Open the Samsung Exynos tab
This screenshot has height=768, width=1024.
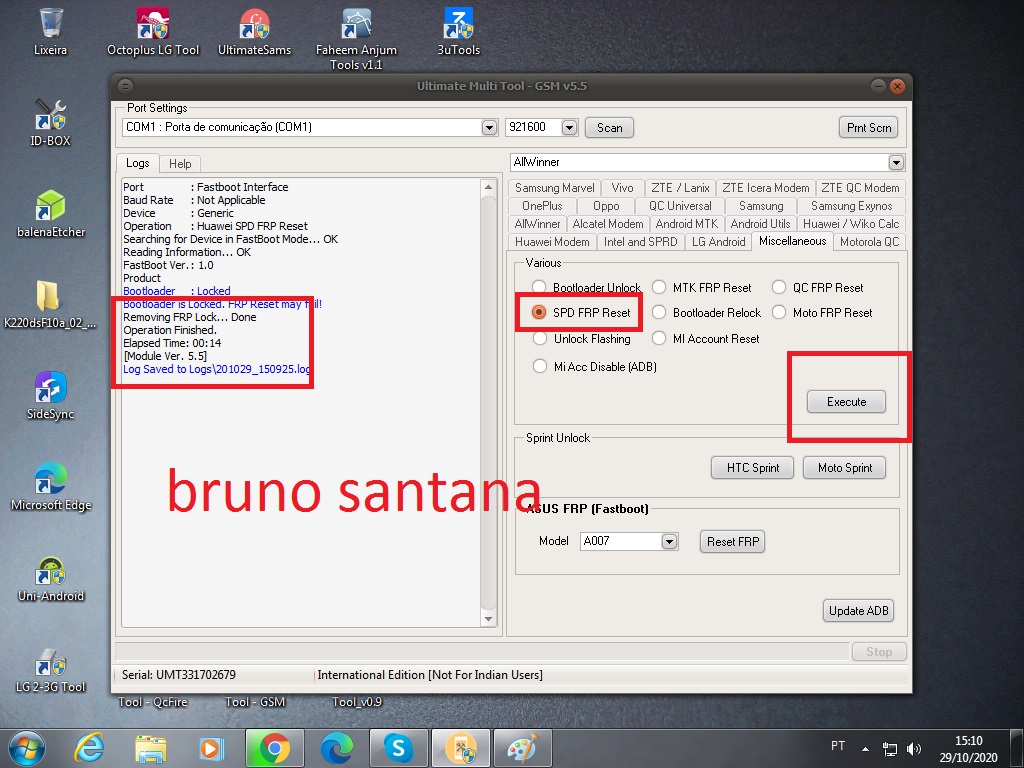(x=851, y=206)
